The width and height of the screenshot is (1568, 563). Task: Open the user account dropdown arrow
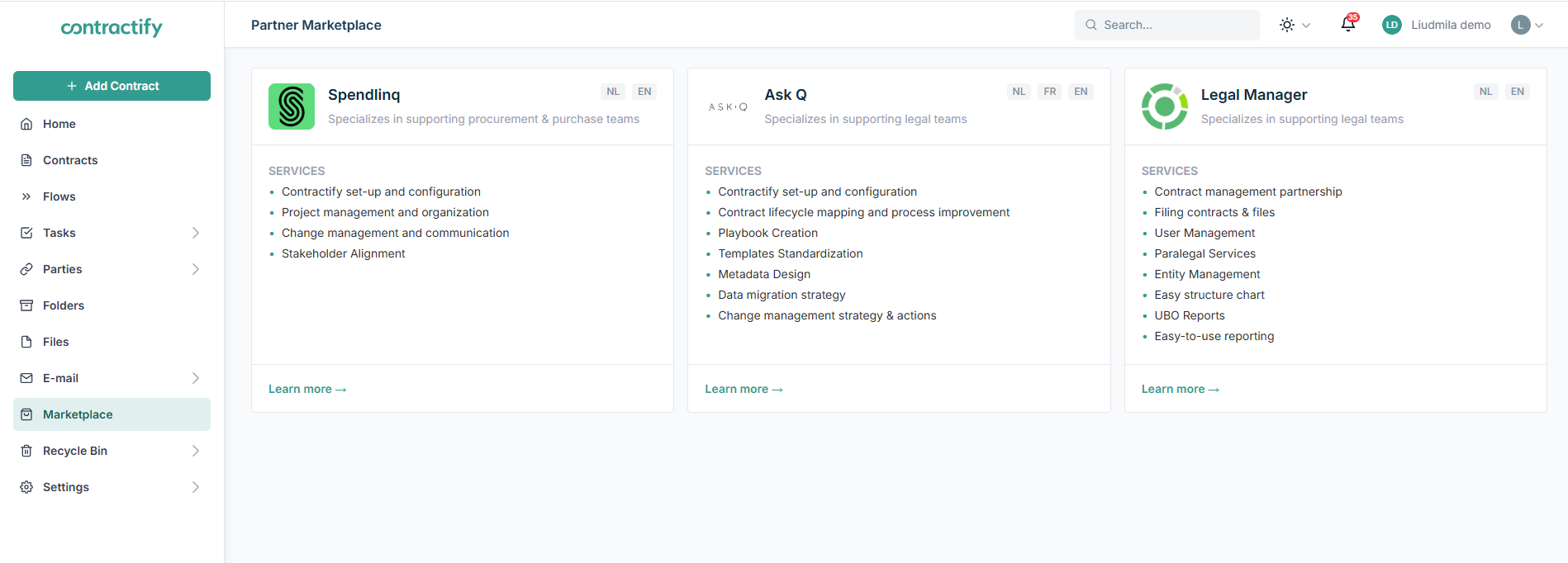pyautogui.click(x=1539, y=25)
